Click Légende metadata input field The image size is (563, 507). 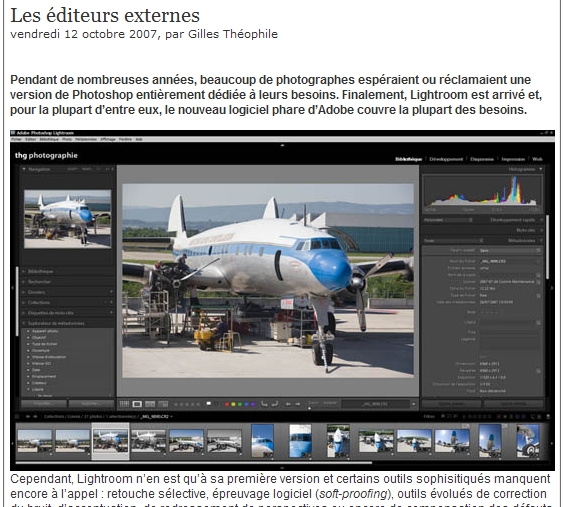click(510, 343)
